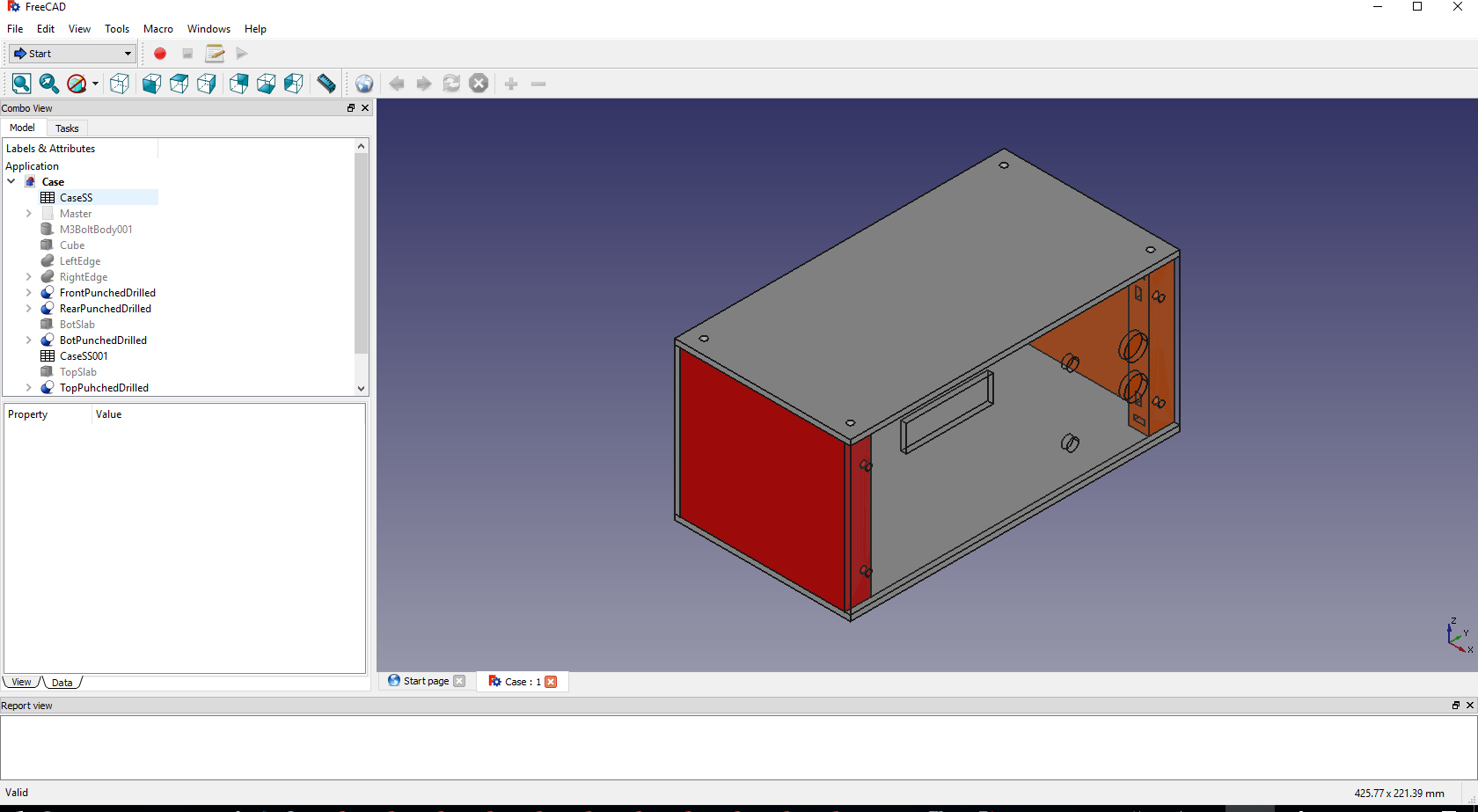Click the Stop macro recording icon

click(x=187, y=54)
